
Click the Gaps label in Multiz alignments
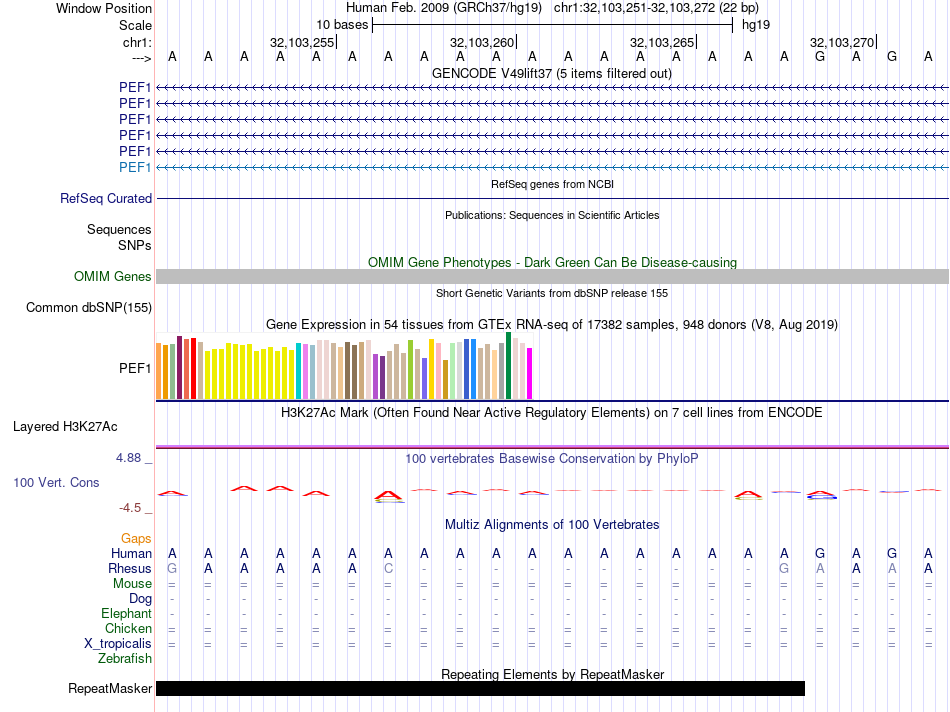click(x=136, y=539)
